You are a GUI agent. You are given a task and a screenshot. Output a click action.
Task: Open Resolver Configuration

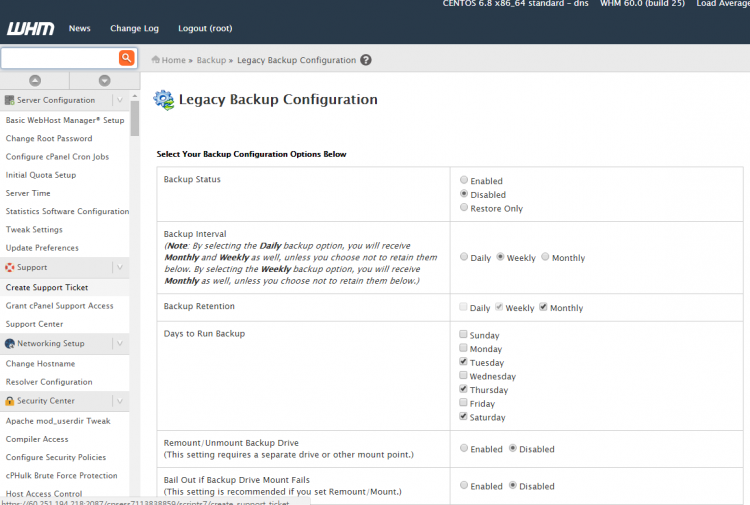[49, 382]
